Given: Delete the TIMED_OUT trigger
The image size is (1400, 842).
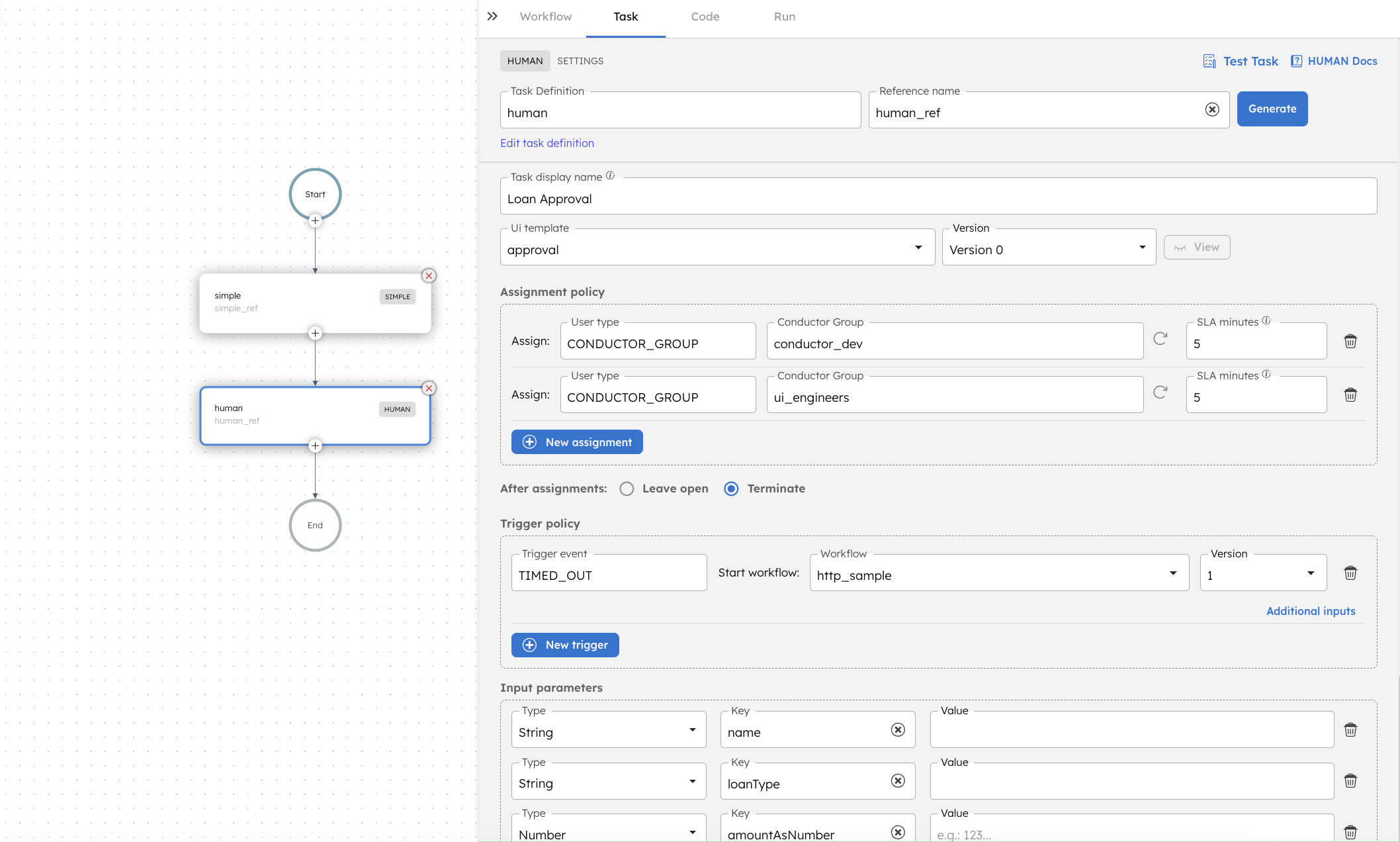Looking at the screenshot, I should tap(1350, 573).
